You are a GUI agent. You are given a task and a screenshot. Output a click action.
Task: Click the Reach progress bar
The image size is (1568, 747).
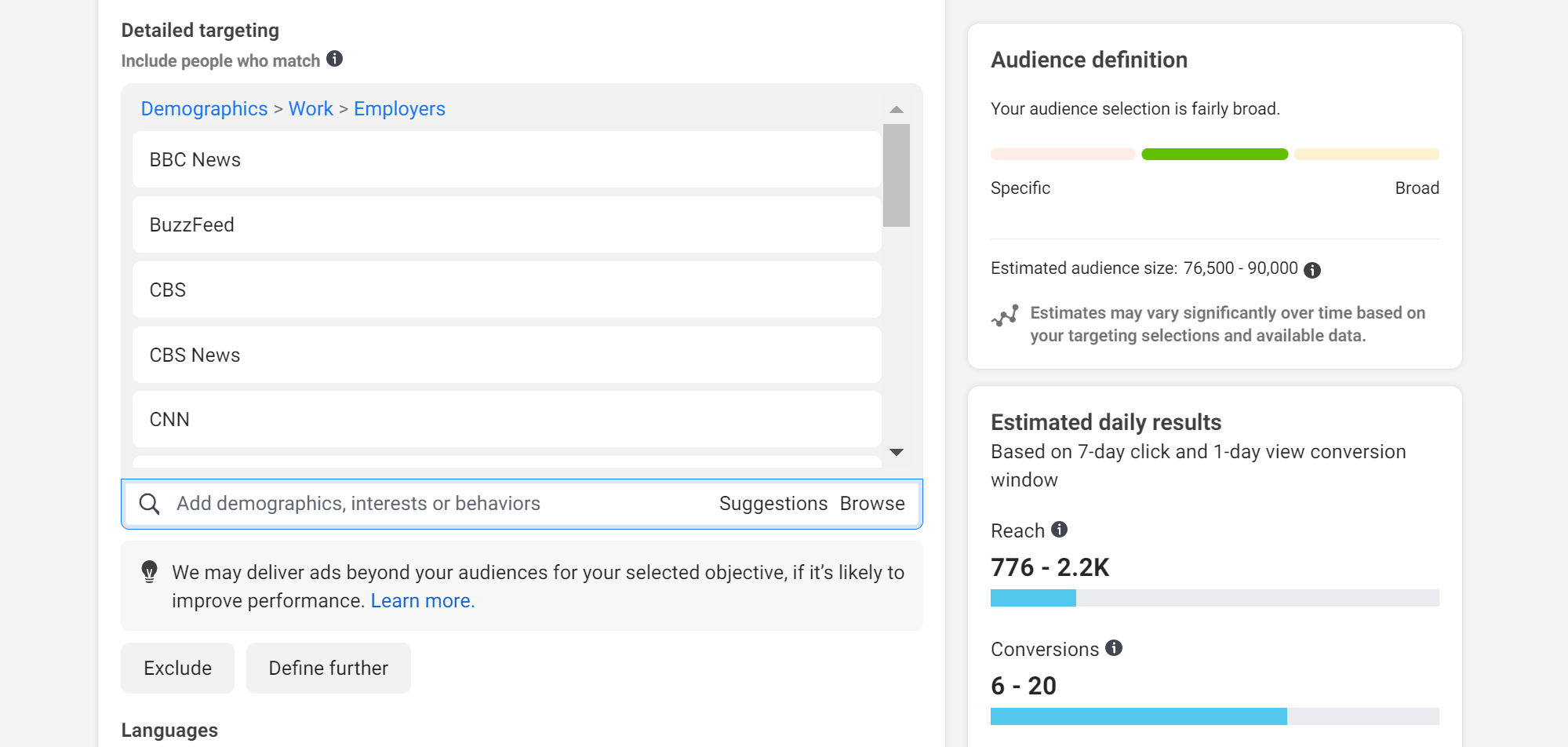pos(1215,598)
